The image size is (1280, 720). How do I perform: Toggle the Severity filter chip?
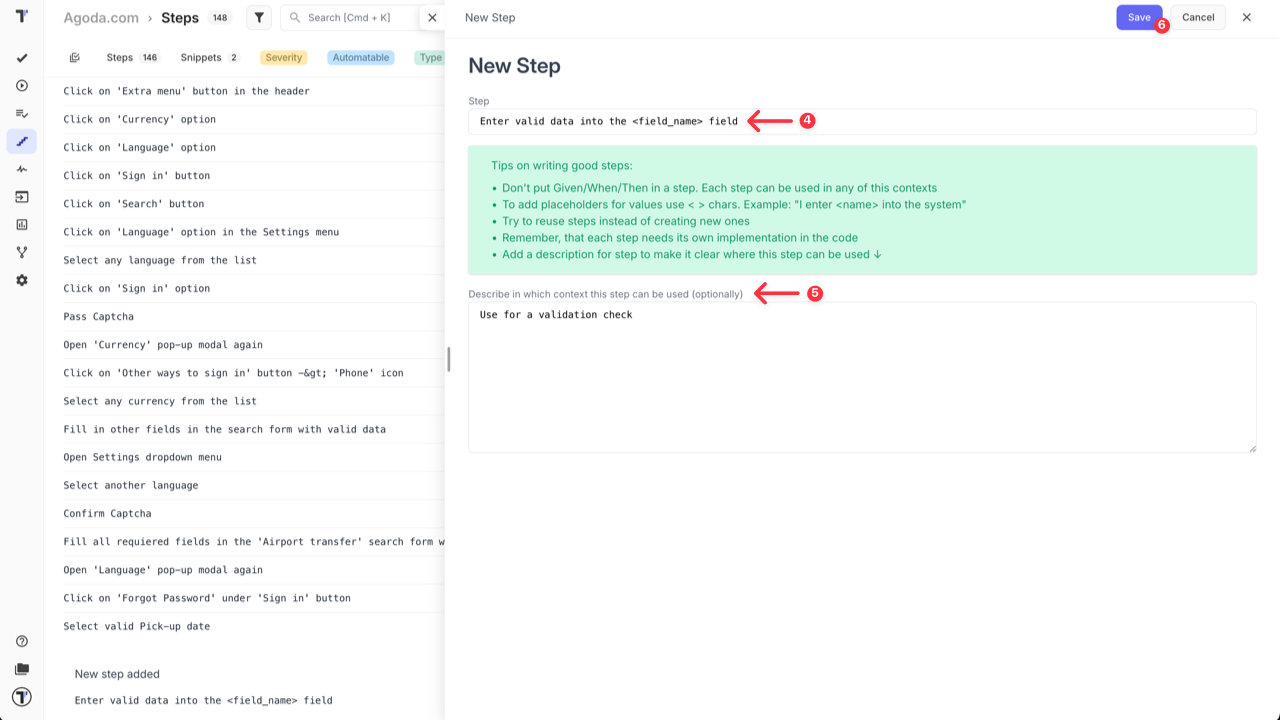[283, 57]
